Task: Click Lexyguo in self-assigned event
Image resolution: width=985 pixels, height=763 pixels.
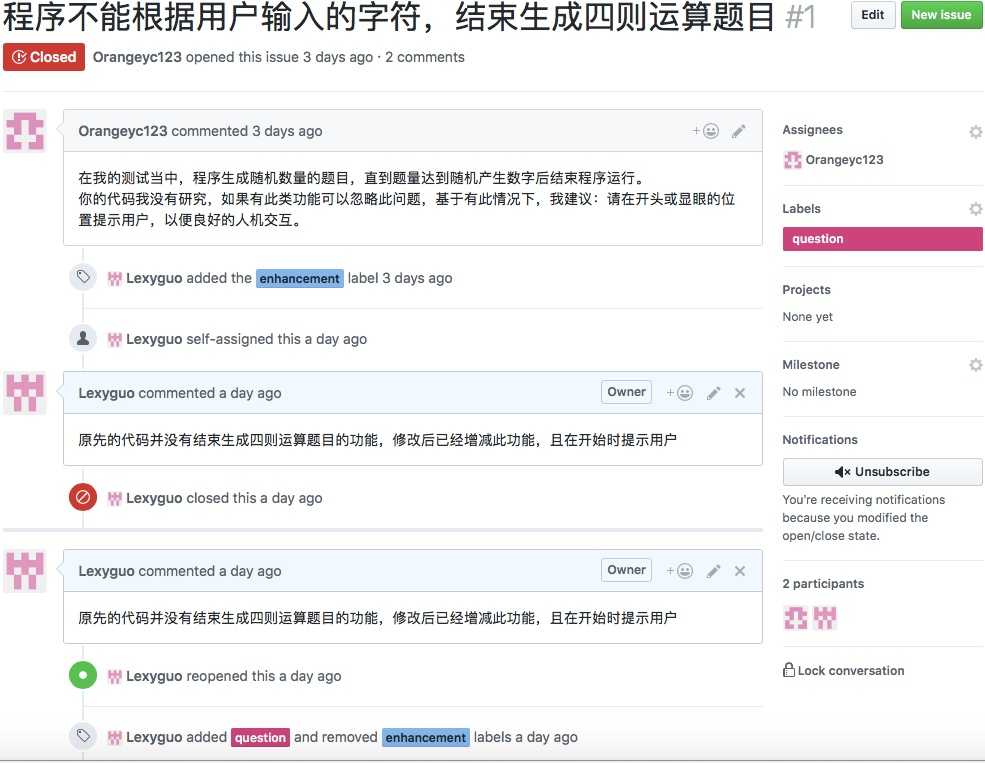Action: [x=154, y=339]
